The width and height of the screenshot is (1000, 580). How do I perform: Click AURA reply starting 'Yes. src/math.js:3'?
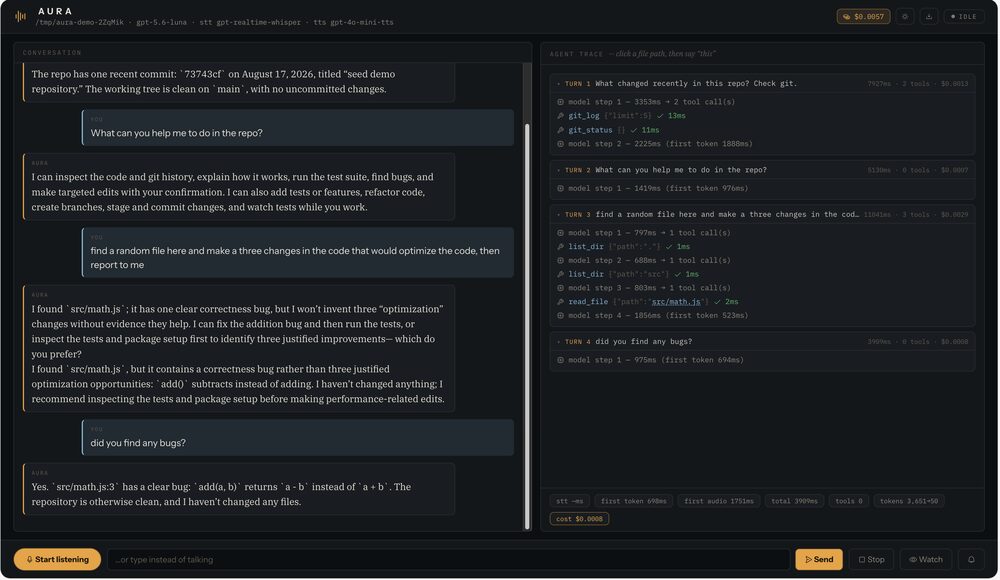click(239, 489)
